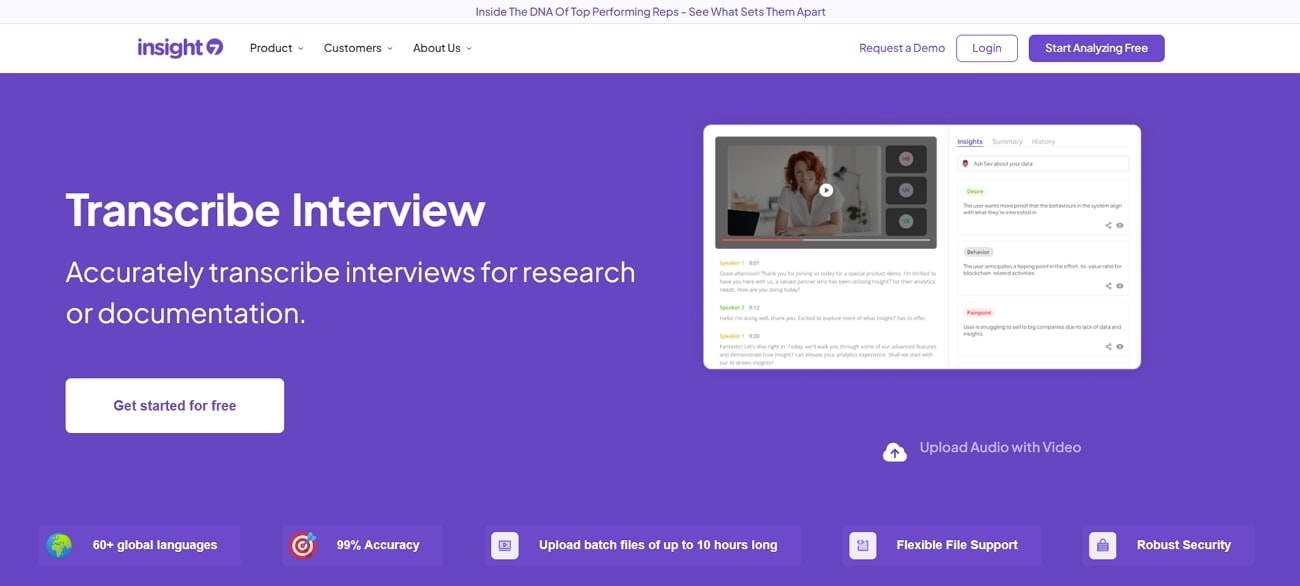
Task: Click Speaker 1 label at 0:01
Action: [732, 263]
